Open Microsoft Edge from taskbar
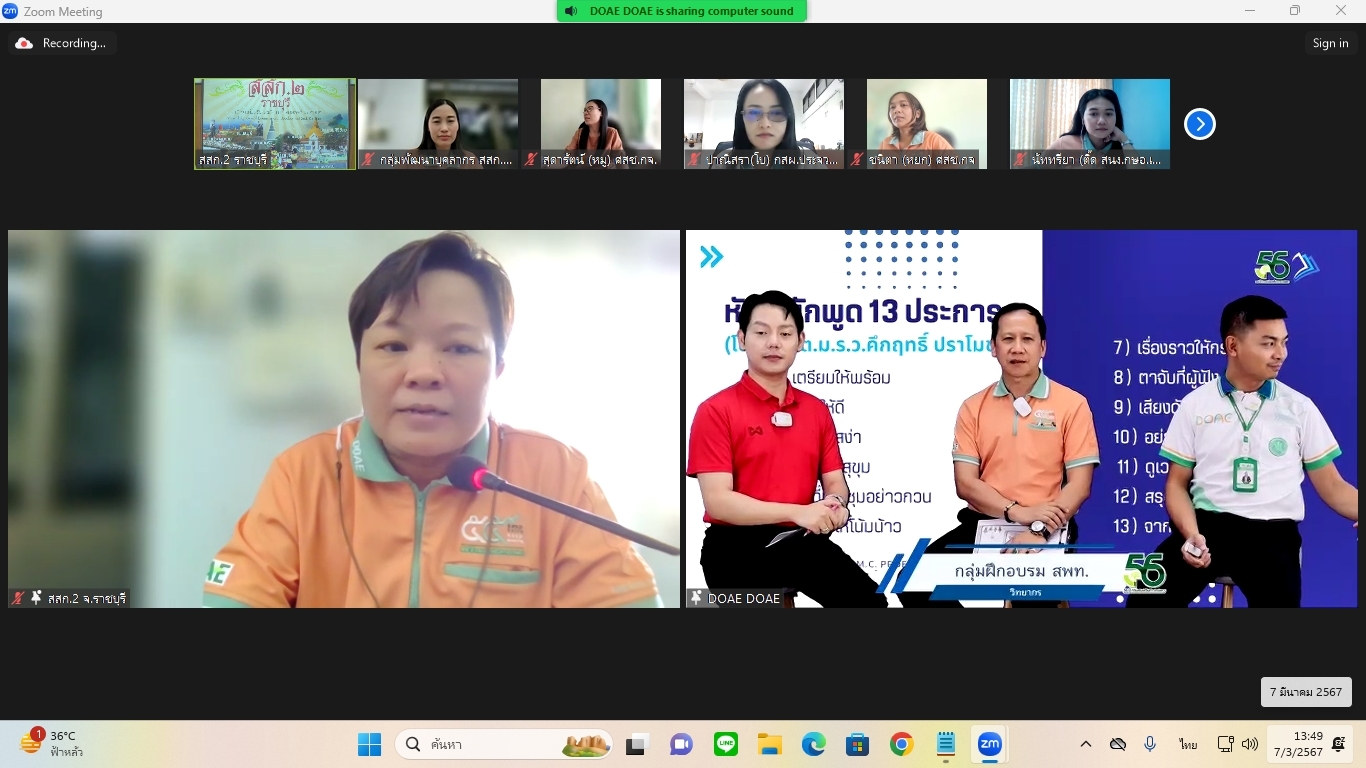1366x768 pixels. 813,744
